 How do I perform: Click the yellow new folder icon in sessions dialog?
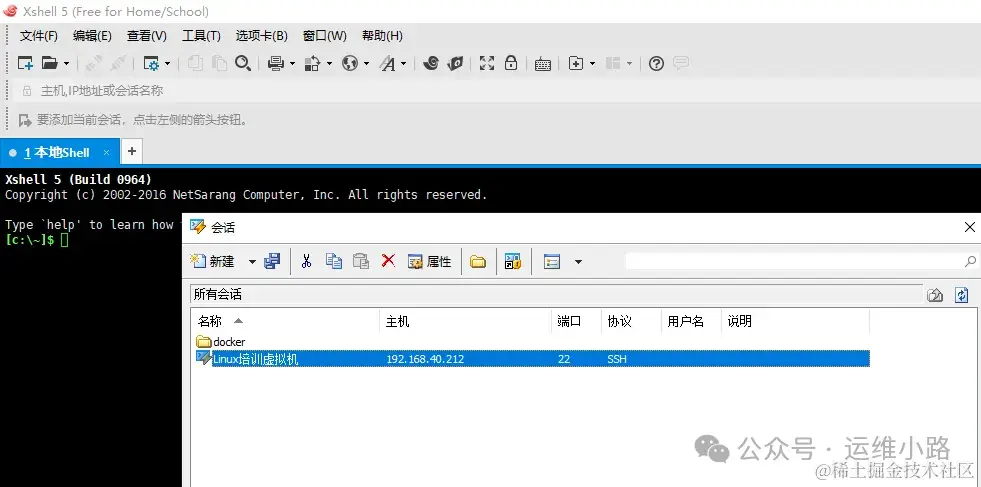click(x=478, y=262)
